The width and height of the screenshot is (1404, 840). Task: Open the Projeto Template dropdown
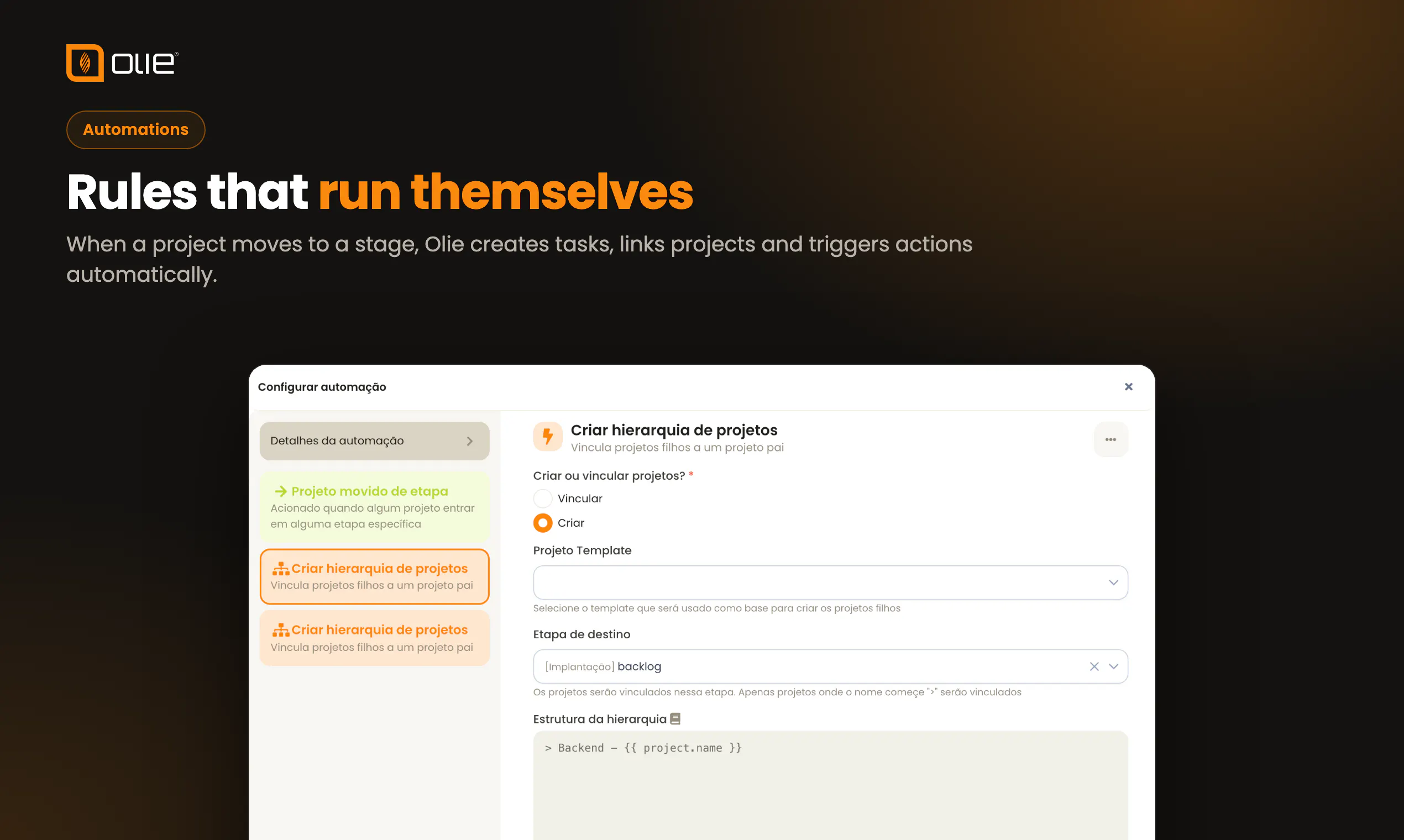click(x=830, y=582)
